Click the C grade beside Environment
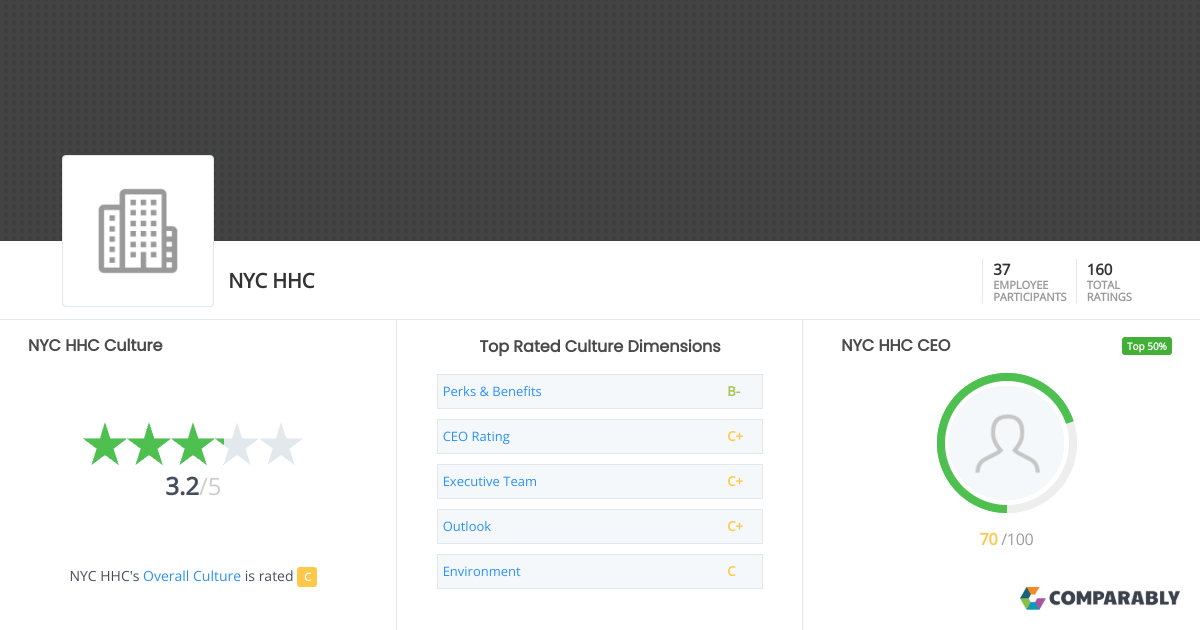Screen dimensions: 1200x630 coord(733,571)
